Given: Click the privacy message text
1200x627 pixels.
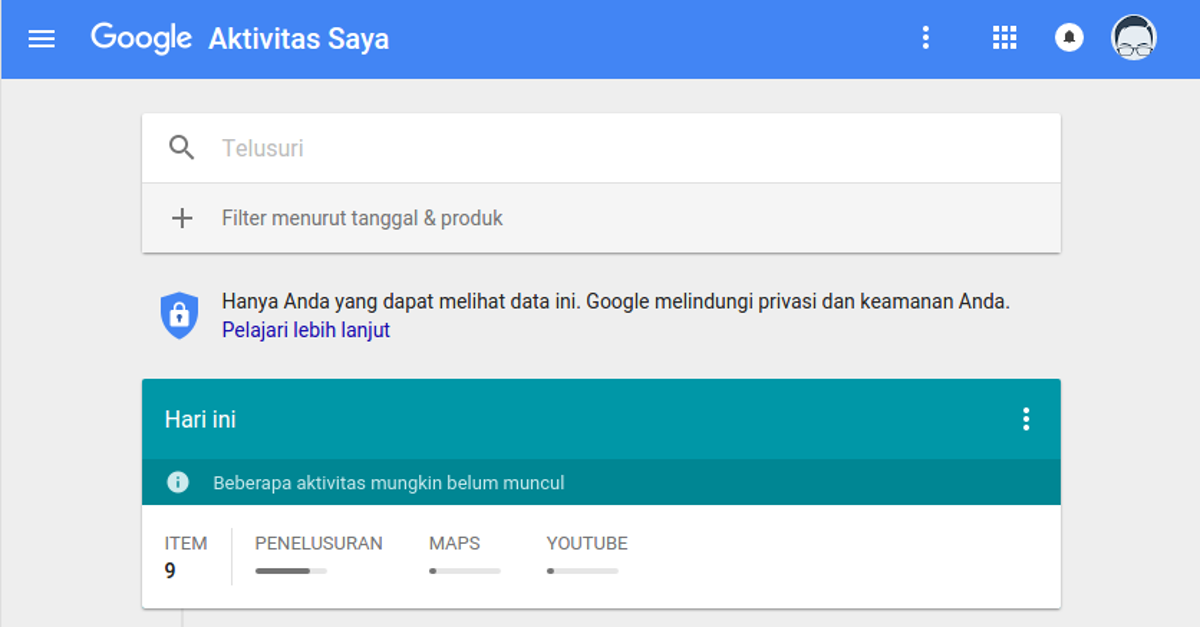Looking at the screenshot, I should [616, 302].
